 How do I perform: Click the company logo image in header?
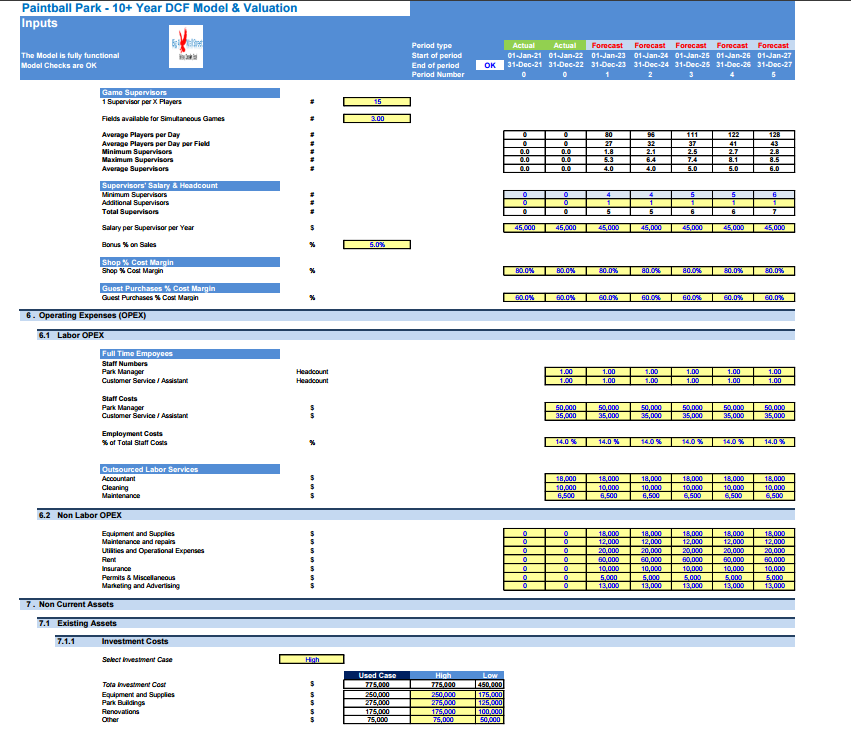click(x=186, y=46)
